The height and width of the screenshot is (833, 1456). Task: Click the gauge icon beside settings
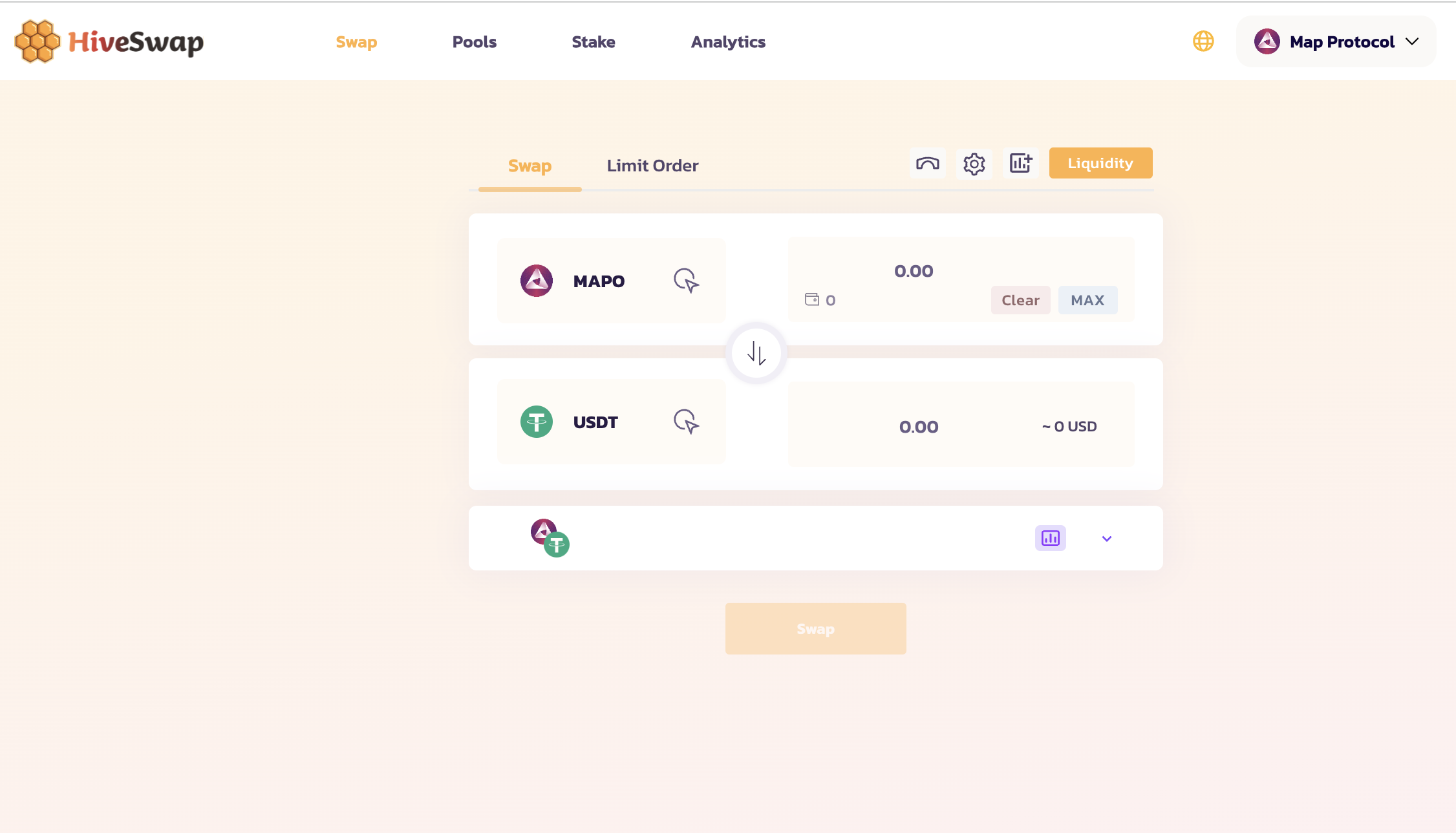[927, 164]
